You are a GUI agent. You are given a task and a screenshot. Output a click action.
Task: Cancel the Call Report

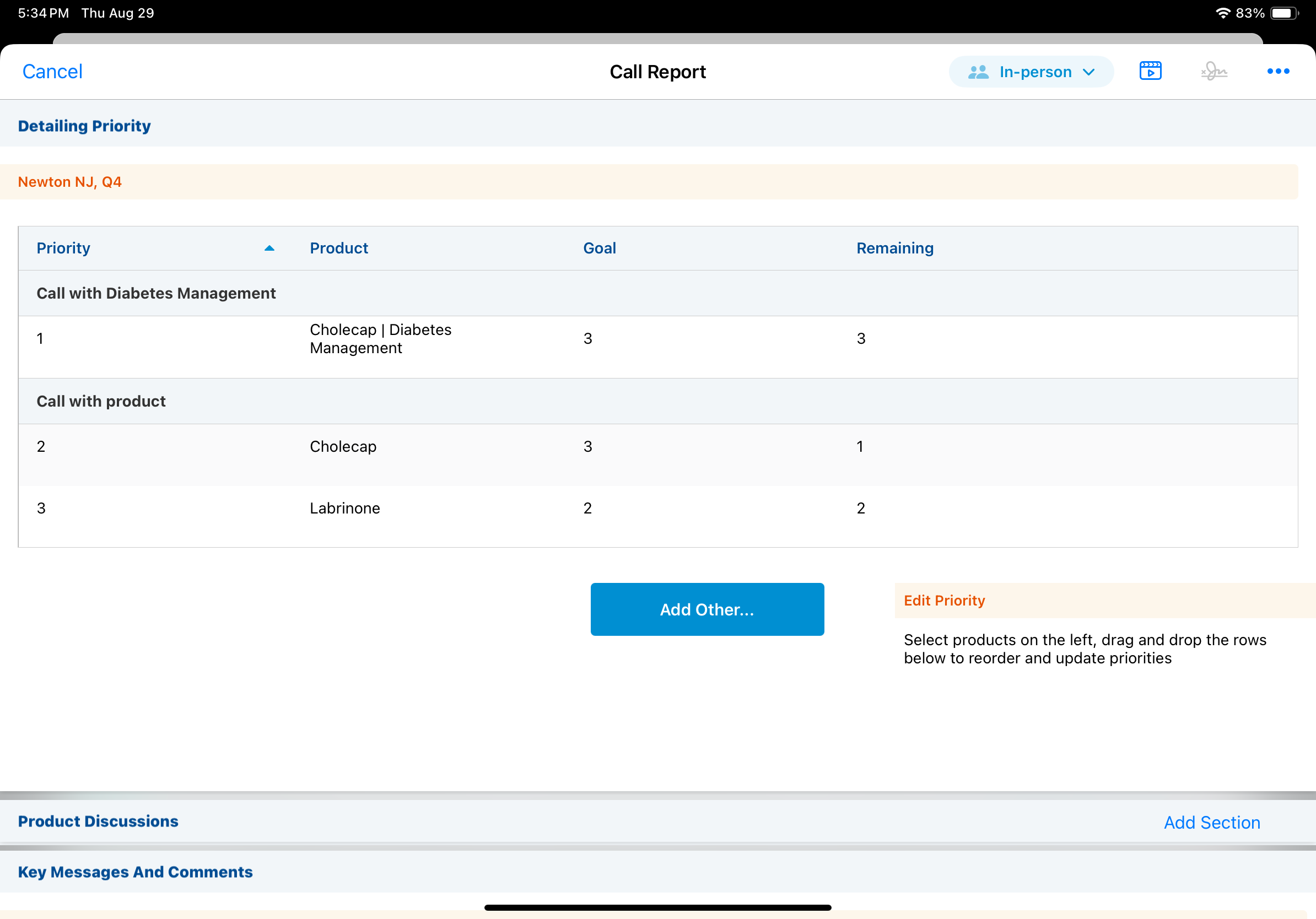(52, 71)
